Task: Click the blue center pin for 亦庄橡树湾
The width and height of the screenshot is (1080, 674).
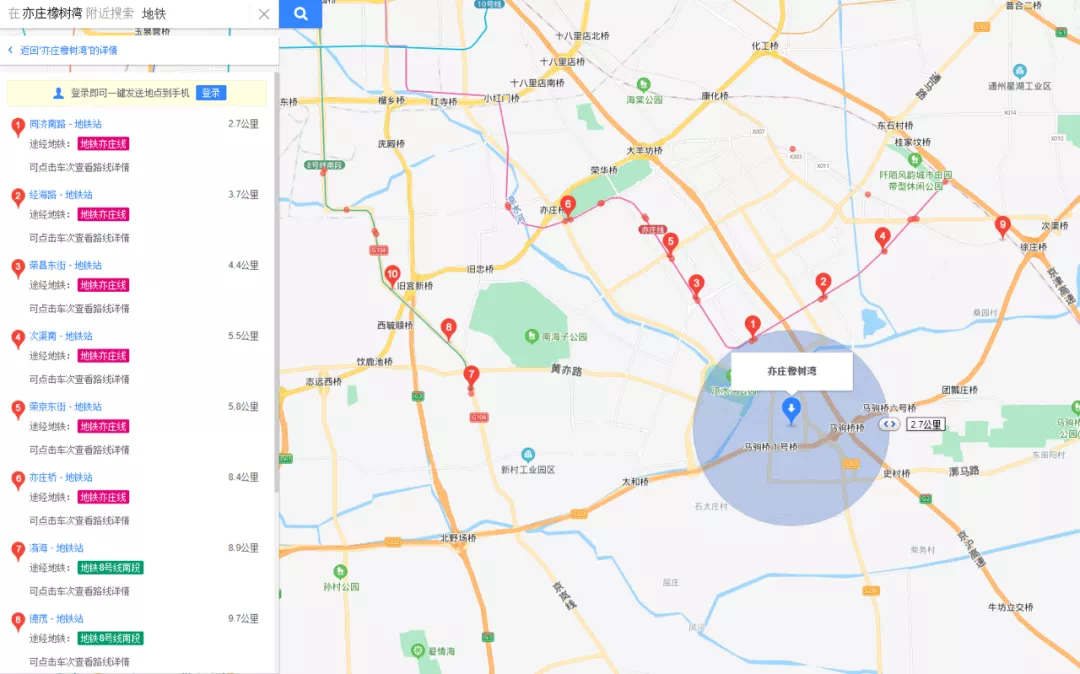Action: coord(791,408)
